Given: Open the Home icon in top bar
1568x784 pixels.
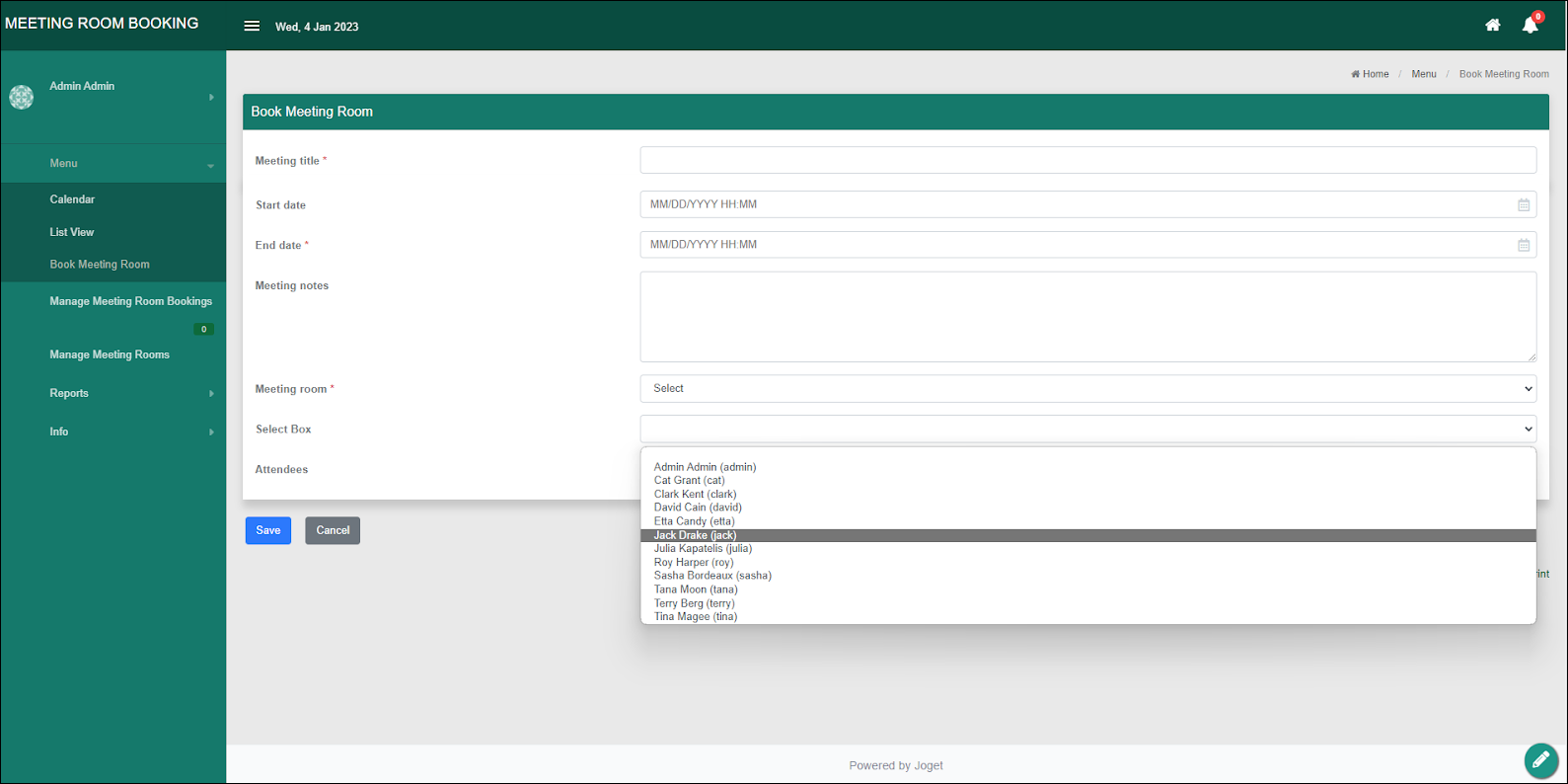Looking at the screenshot, I should click(1493, 26).
